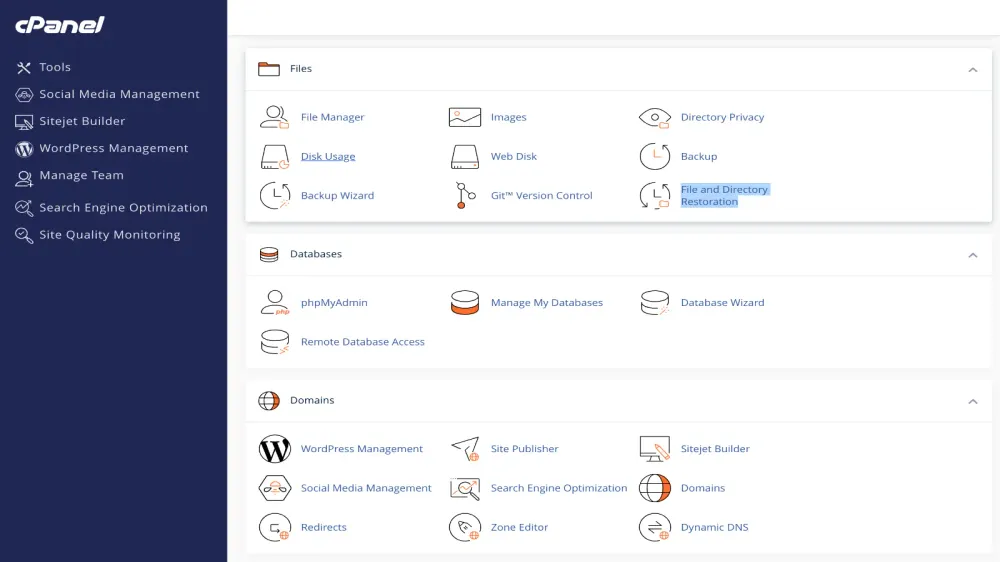The image size is (1000, 562).
Task: Click the Remote Database Access icon
Action: click(275, 342)
